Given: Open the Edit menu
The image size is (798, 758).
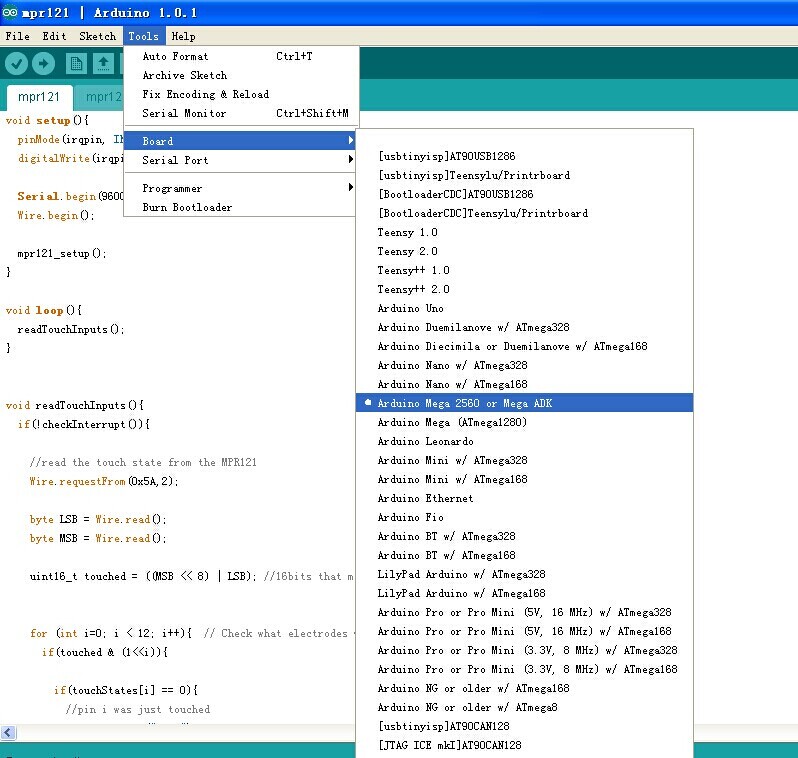Looking at the screenshot, I should pyautogui.click(x=54, y=36).
